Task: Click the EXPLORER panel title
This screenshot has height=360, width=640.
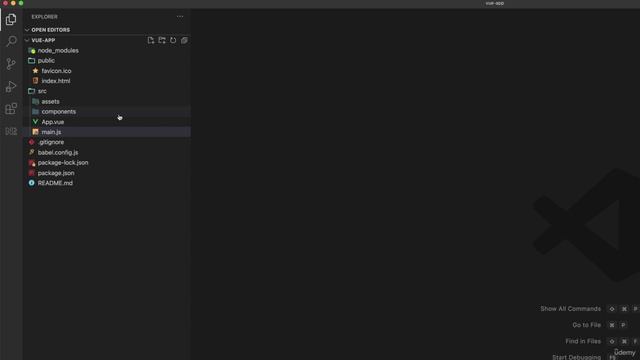Action: click(44, 17)
